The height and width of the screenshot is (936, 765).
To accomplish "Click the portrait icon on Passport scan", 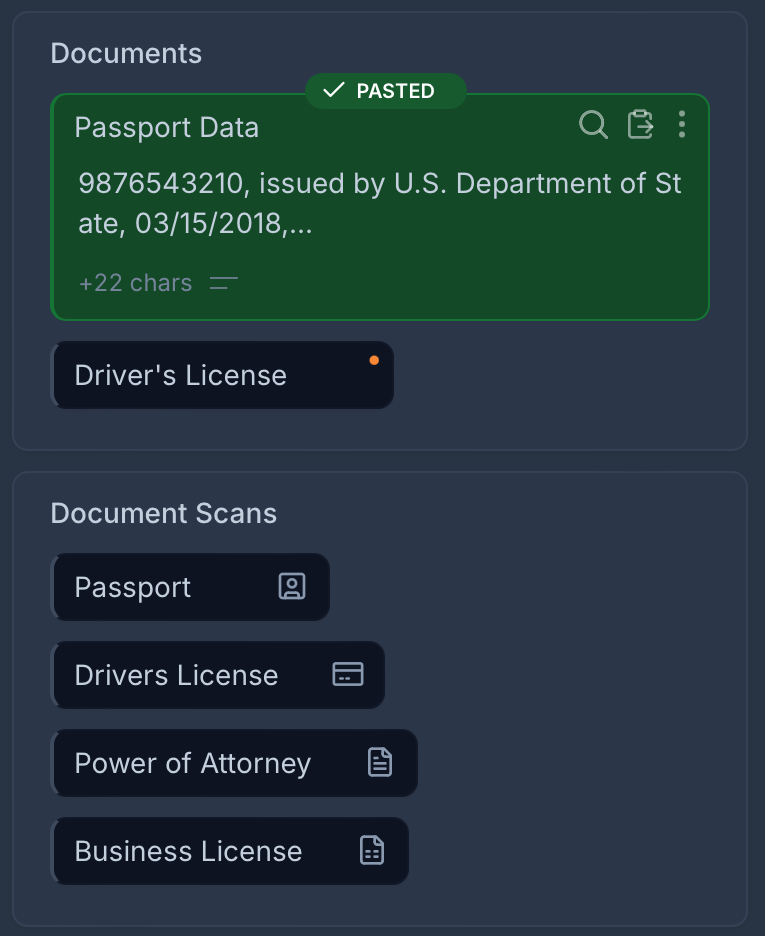I will click(291, 587).
